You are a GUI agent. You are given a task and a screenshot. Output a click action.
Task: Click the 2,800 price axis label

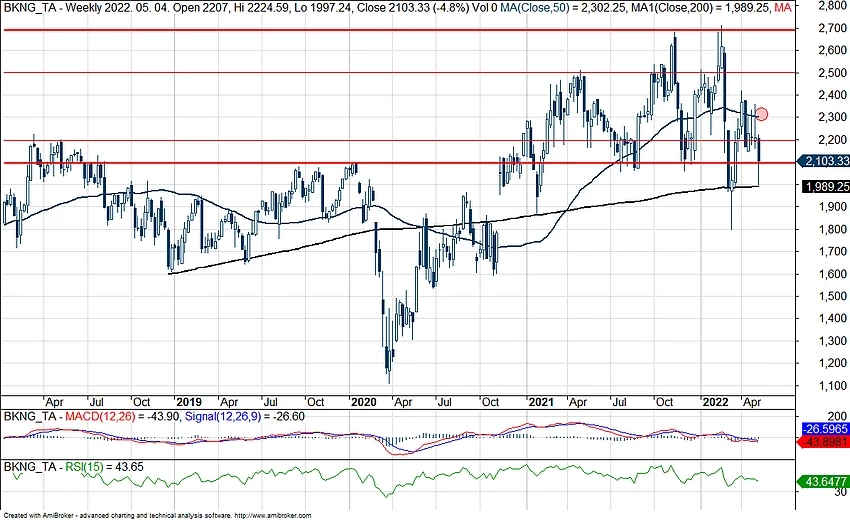click(x=832, y=6)
